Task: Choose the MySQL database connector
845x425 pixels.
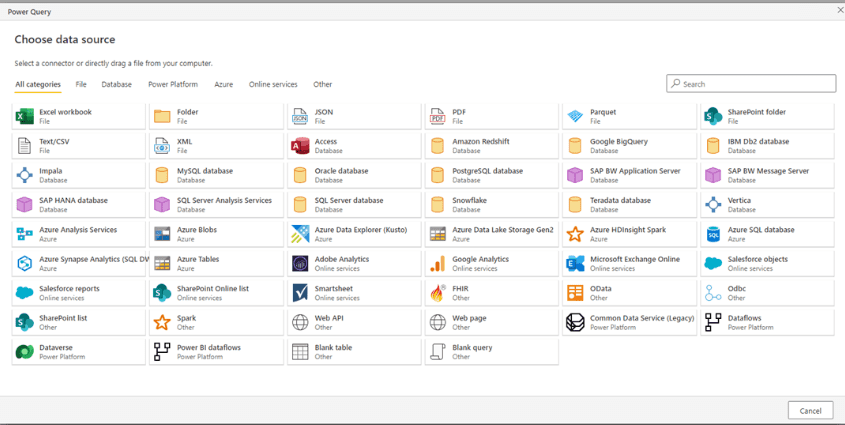Action: click(x=216, y=175)
